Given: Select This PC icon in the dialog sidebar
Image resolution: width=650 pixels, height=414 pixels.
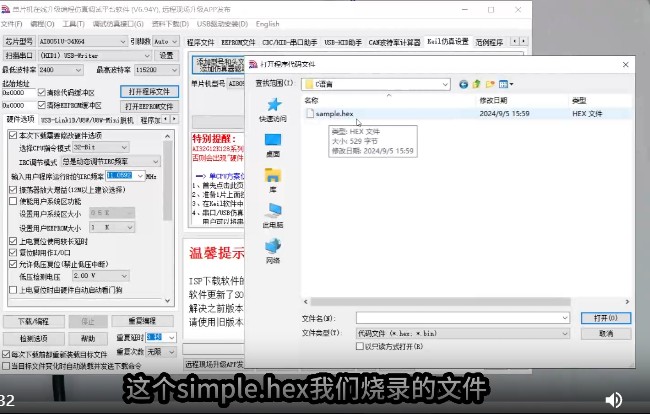Looking at the screenshot, I should point(273,215).
